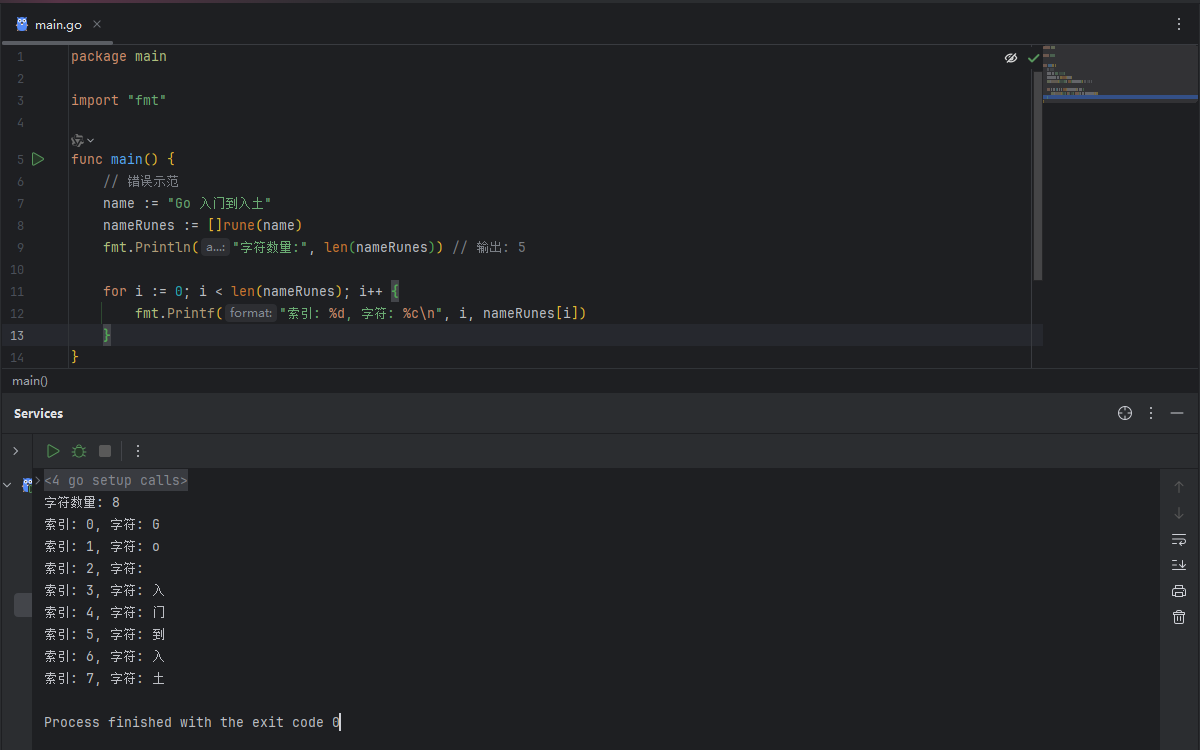
Task: Toggle scroll to end of console
Action: tap(1179, 565)
